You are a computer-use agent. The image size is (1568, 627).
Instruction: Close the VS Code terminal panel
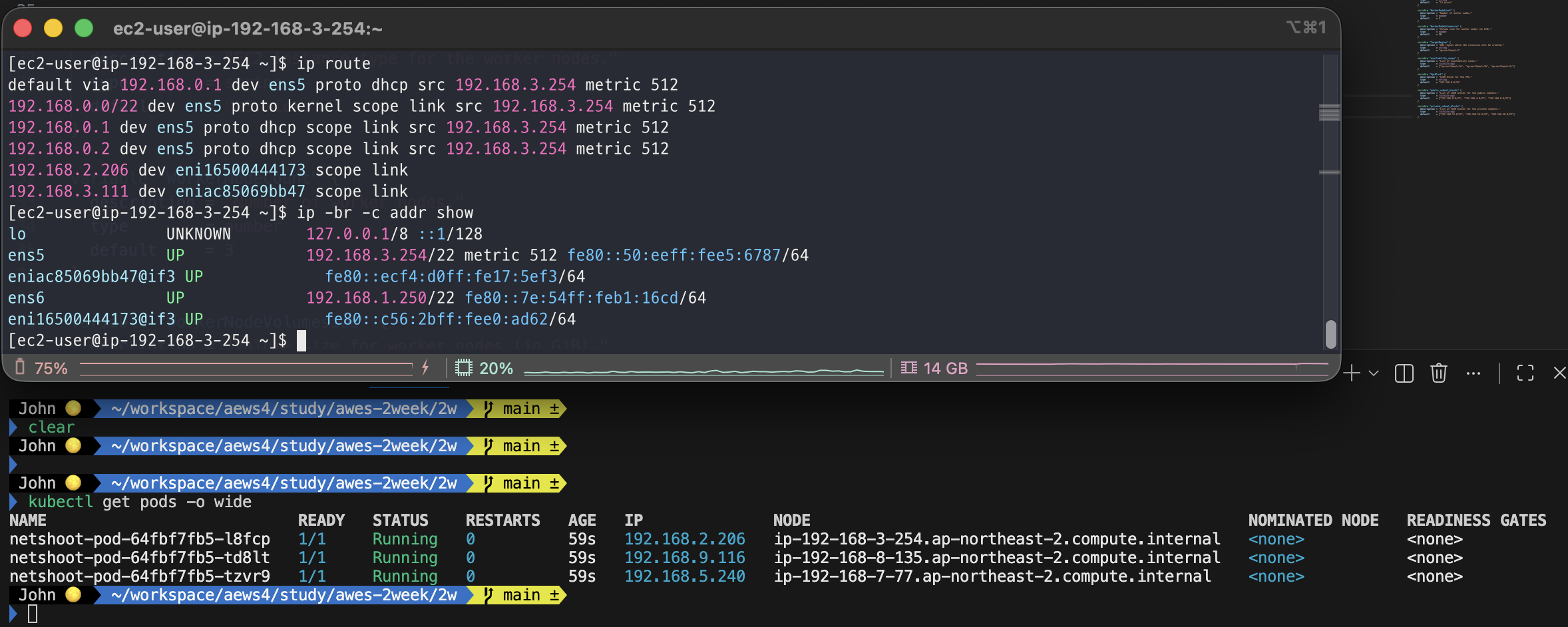(1559, 373)
